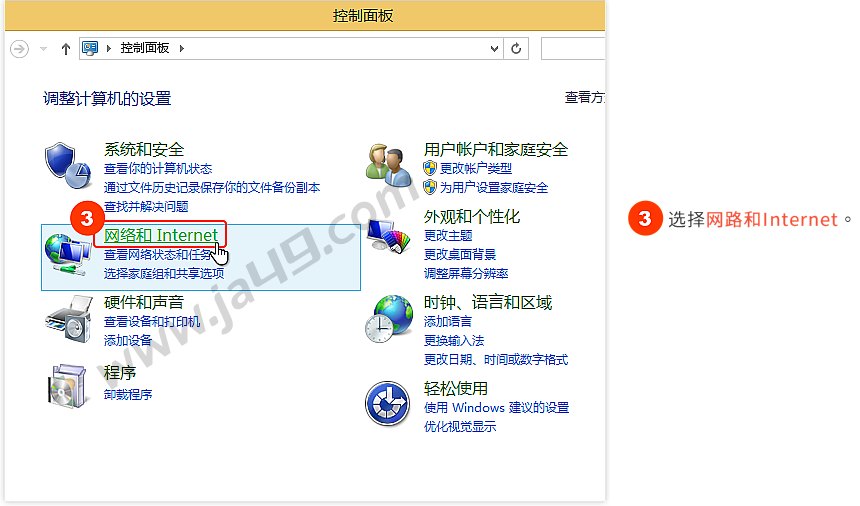Expand the recent locations arrow beside Back

44,48
